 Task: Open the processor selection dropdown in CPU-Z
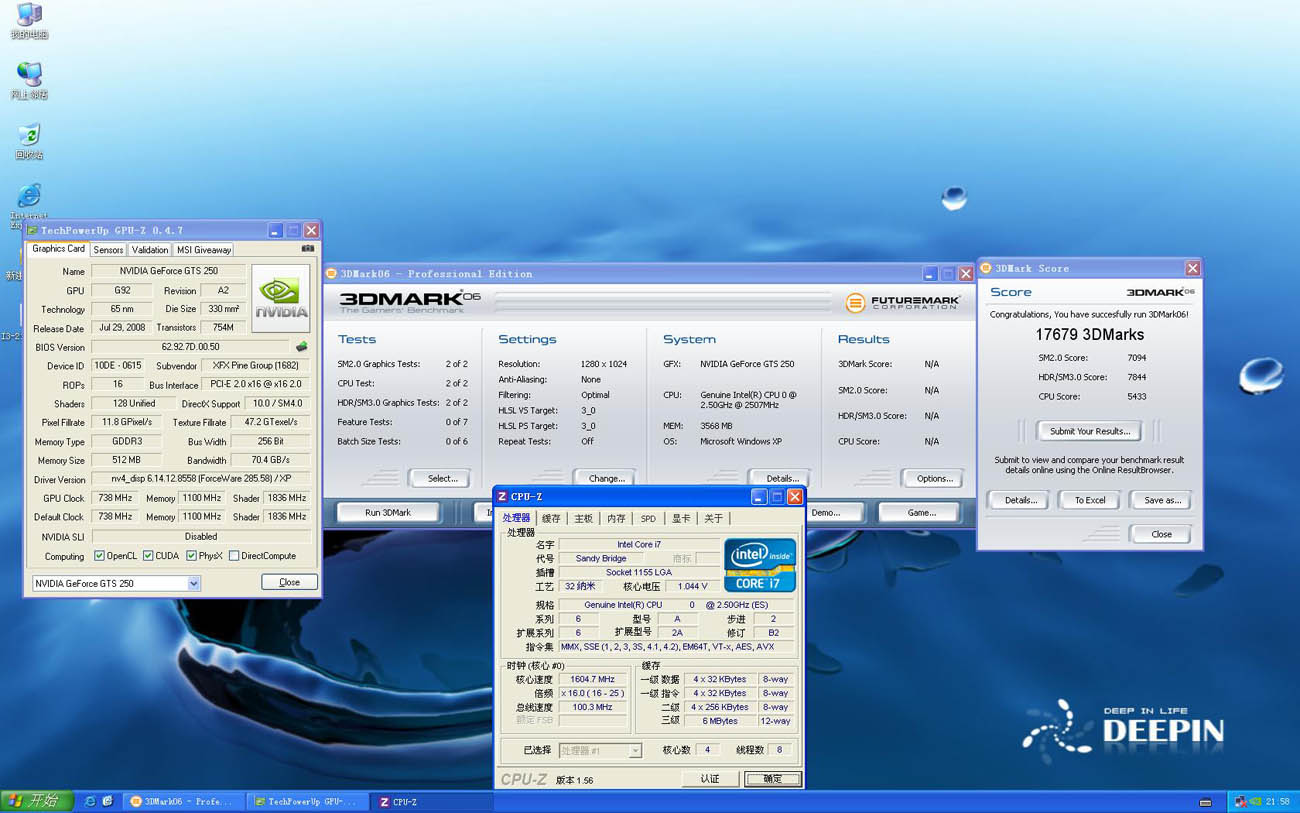tap(635, 751)
